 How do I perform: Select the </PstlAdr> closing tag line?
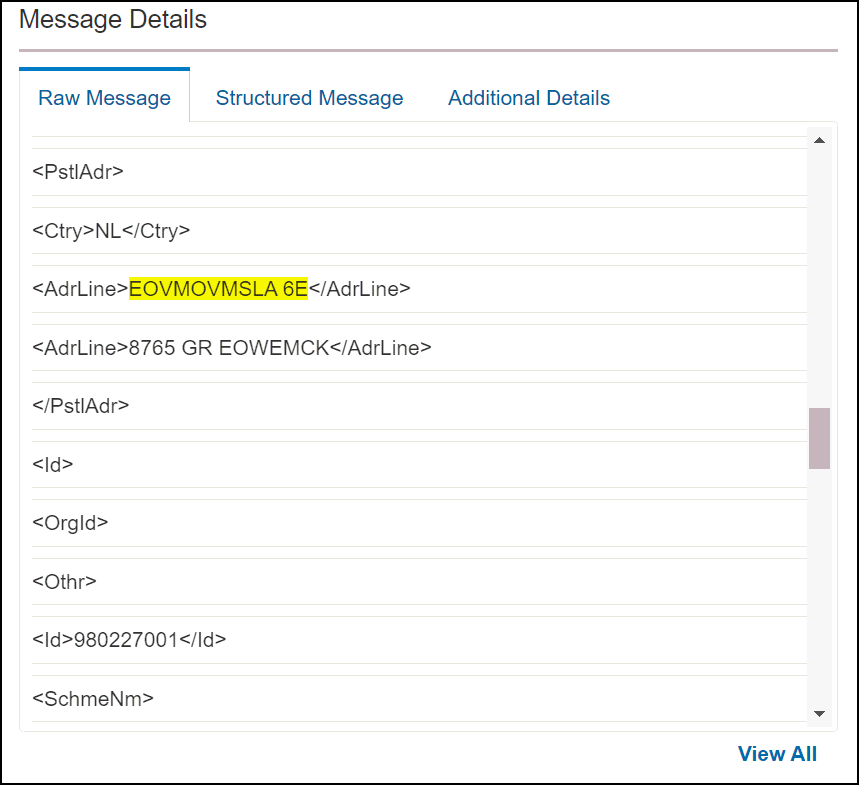419,406
